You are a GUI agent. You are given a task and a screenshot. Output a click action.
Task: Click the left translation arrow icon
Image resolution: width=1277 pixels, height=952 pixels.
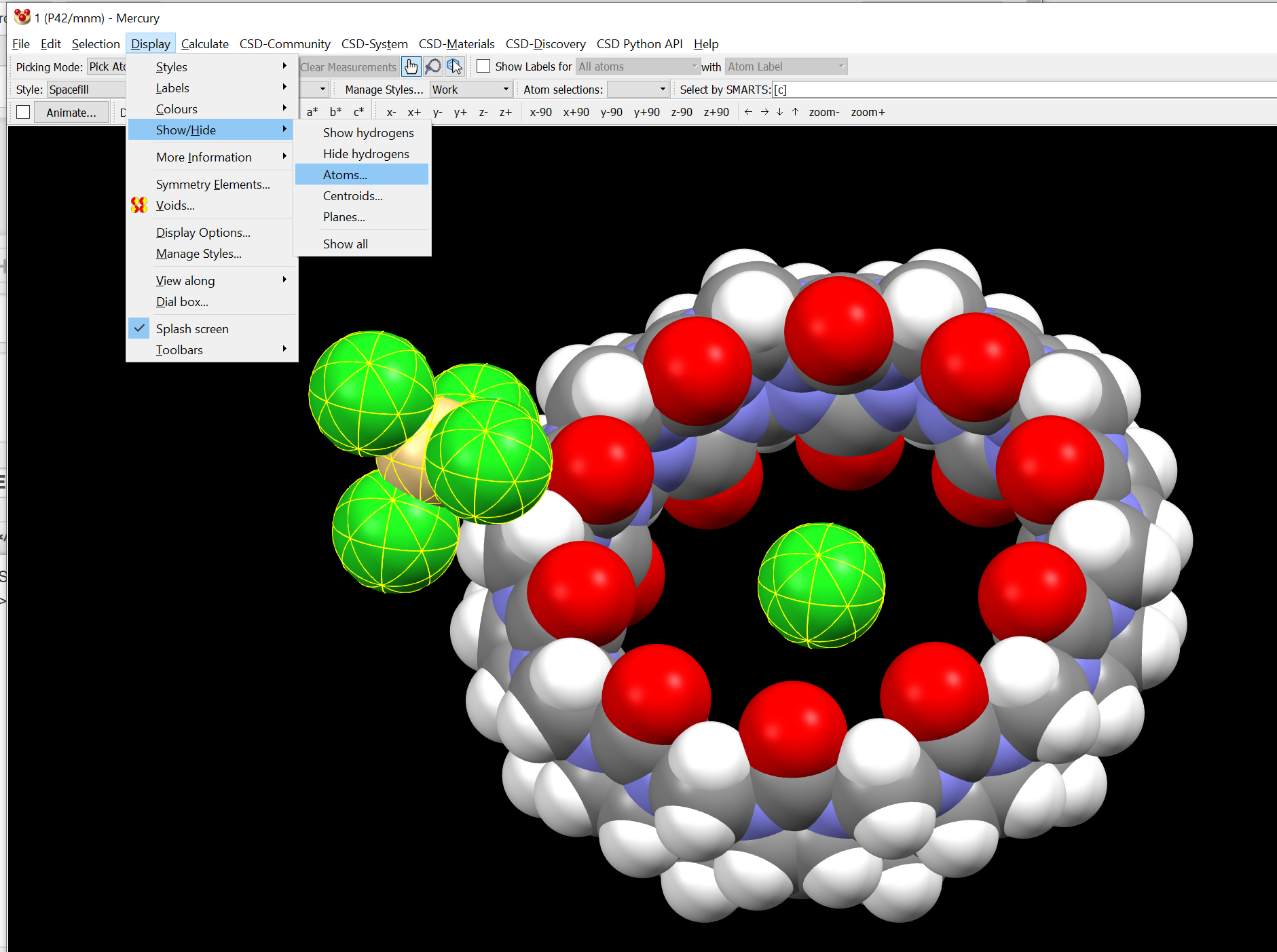pyautogui.click(x=749, y=111)
